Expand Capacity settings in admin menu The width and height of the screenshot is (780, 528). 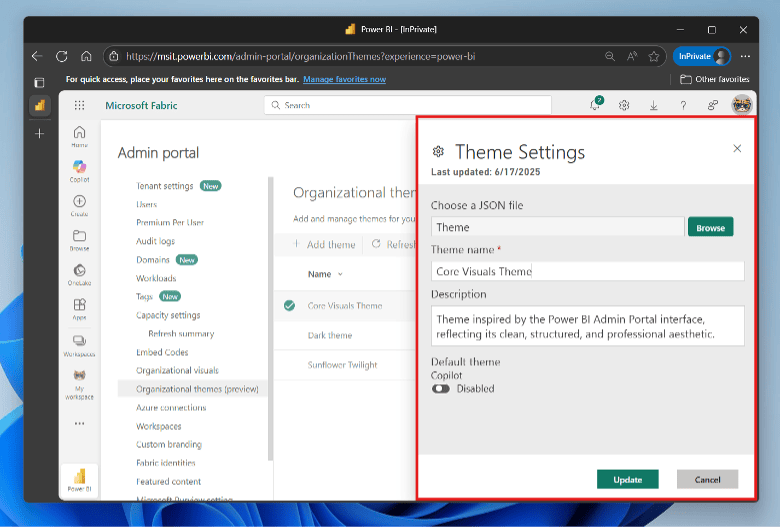click(168, 315)
